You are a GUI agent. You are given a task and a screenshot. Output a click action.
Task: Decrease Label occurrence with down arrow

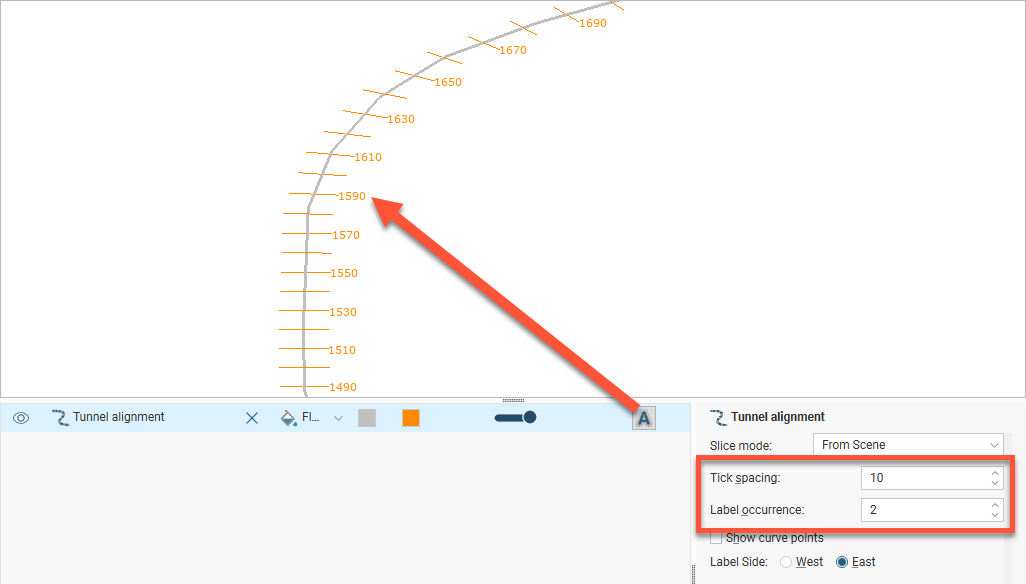[995, 515]
